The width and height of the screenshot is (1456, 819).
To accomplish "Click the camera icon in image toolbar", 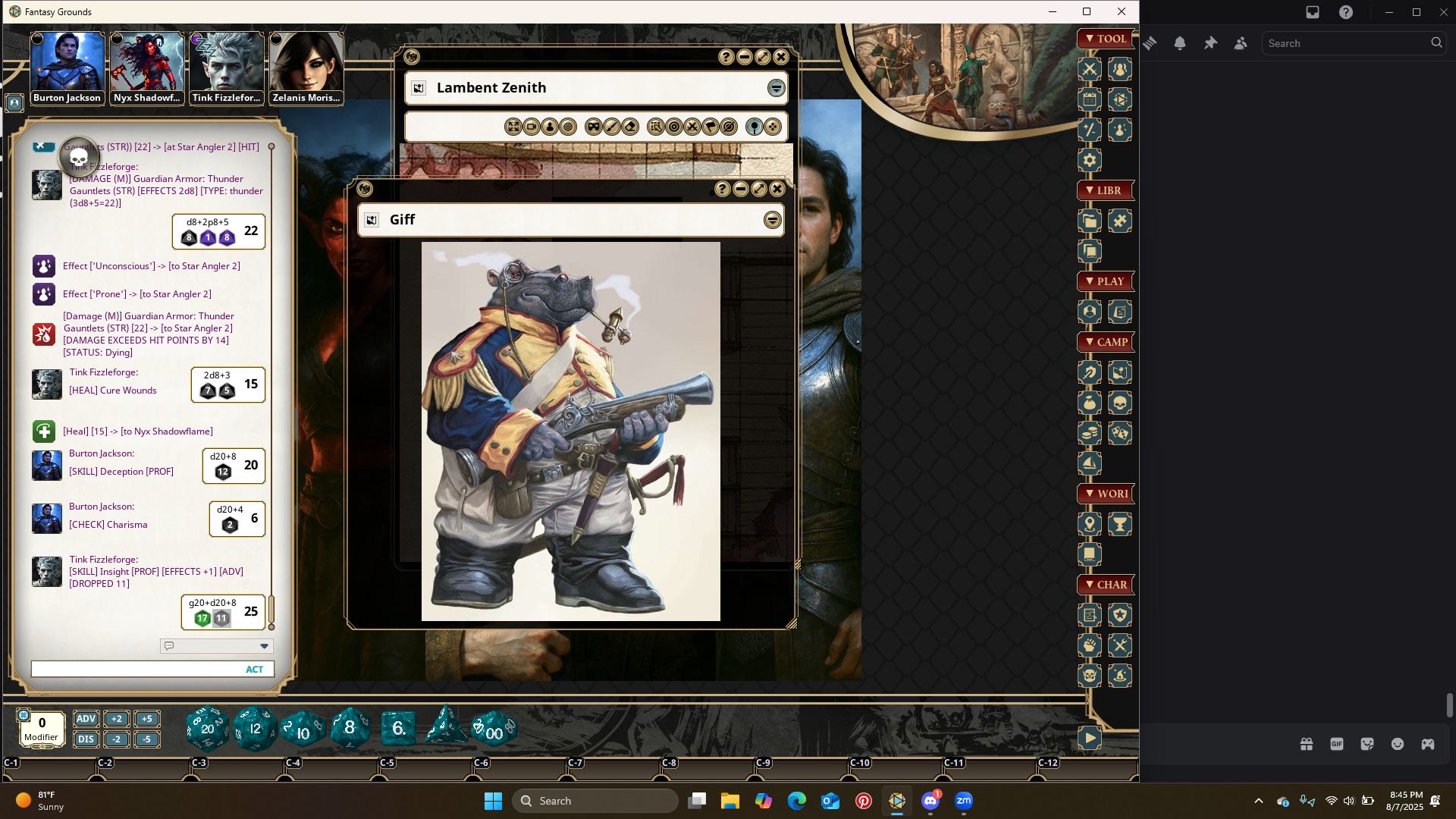I will [x=532, y=127].
